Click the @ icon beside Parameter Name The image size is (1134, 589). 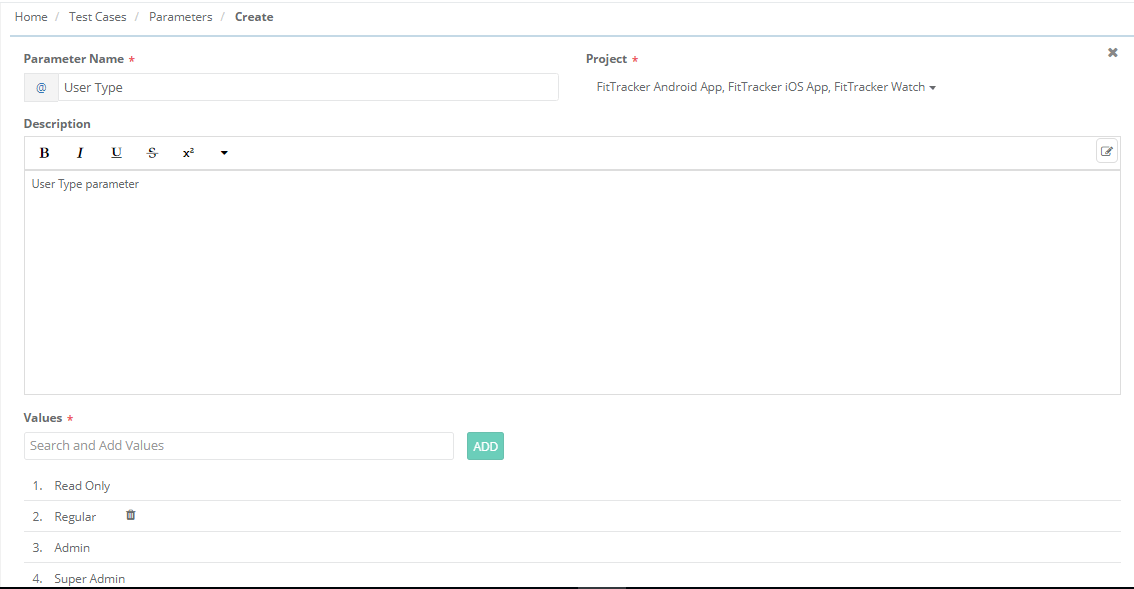click(41, 87)
